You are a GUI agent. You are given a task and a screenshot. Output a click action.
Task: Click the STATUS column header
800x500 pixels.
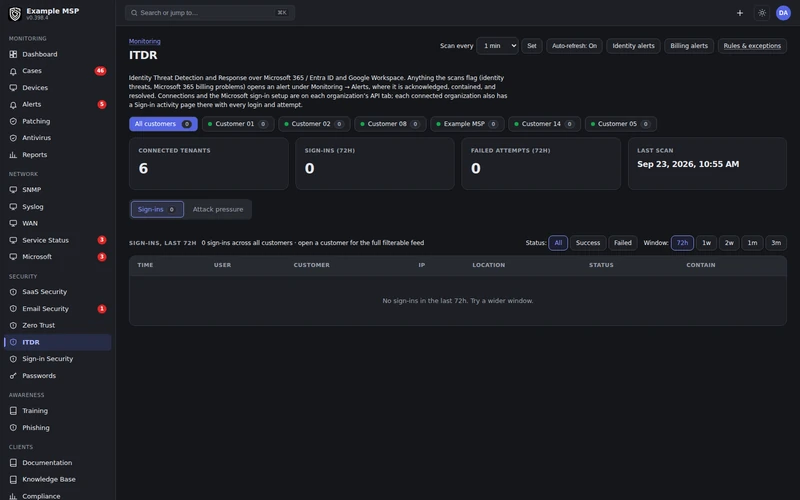coord(602,265)
